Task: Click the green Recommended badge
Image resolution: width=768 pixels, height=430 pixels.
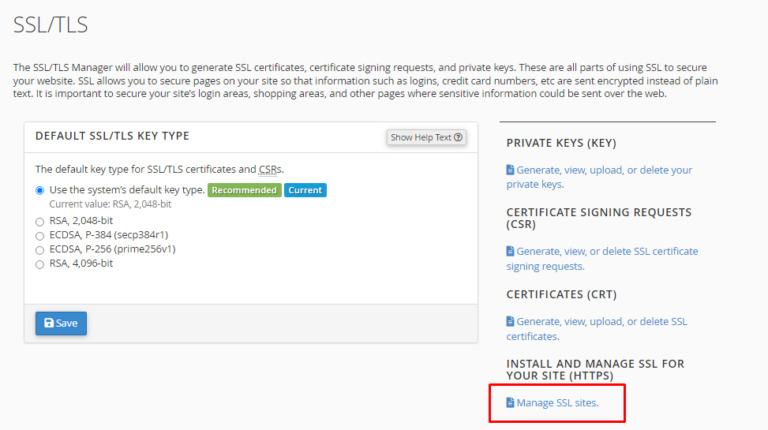Action: pos(243,190)
